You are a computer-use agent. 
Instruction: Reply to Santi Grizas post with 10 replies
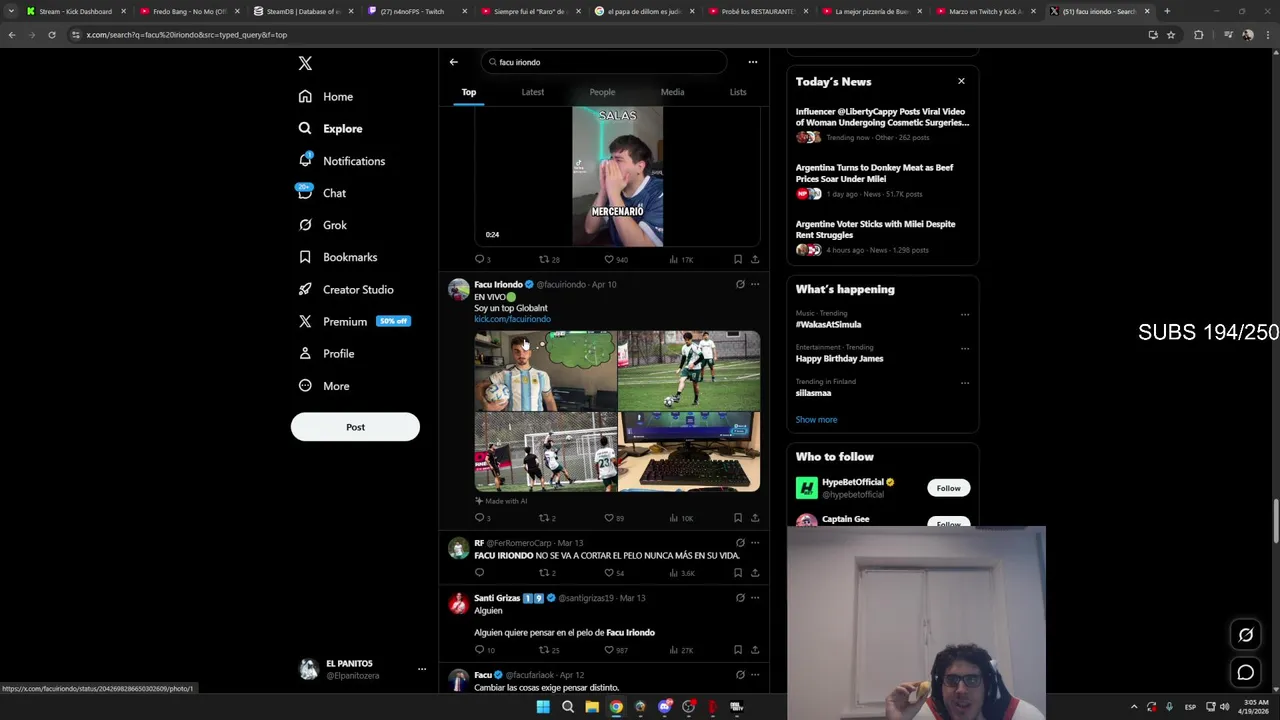pyautogui.click(x=484, y=650)
